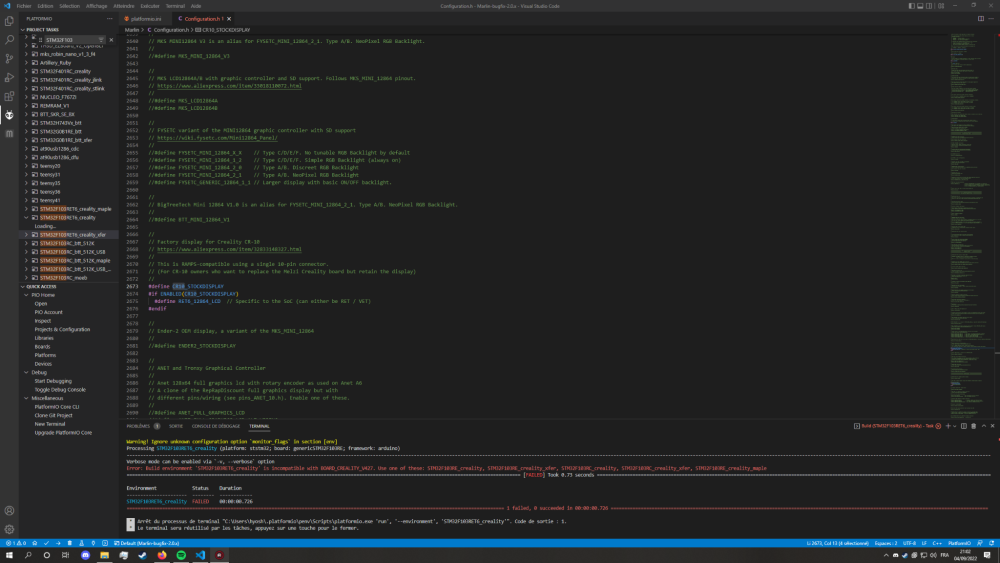Image resolution: width=1000 pixels, height=563 pixels.
Task: Click Start Debugging in Quick Access
Action: click(x=53, y=380)
